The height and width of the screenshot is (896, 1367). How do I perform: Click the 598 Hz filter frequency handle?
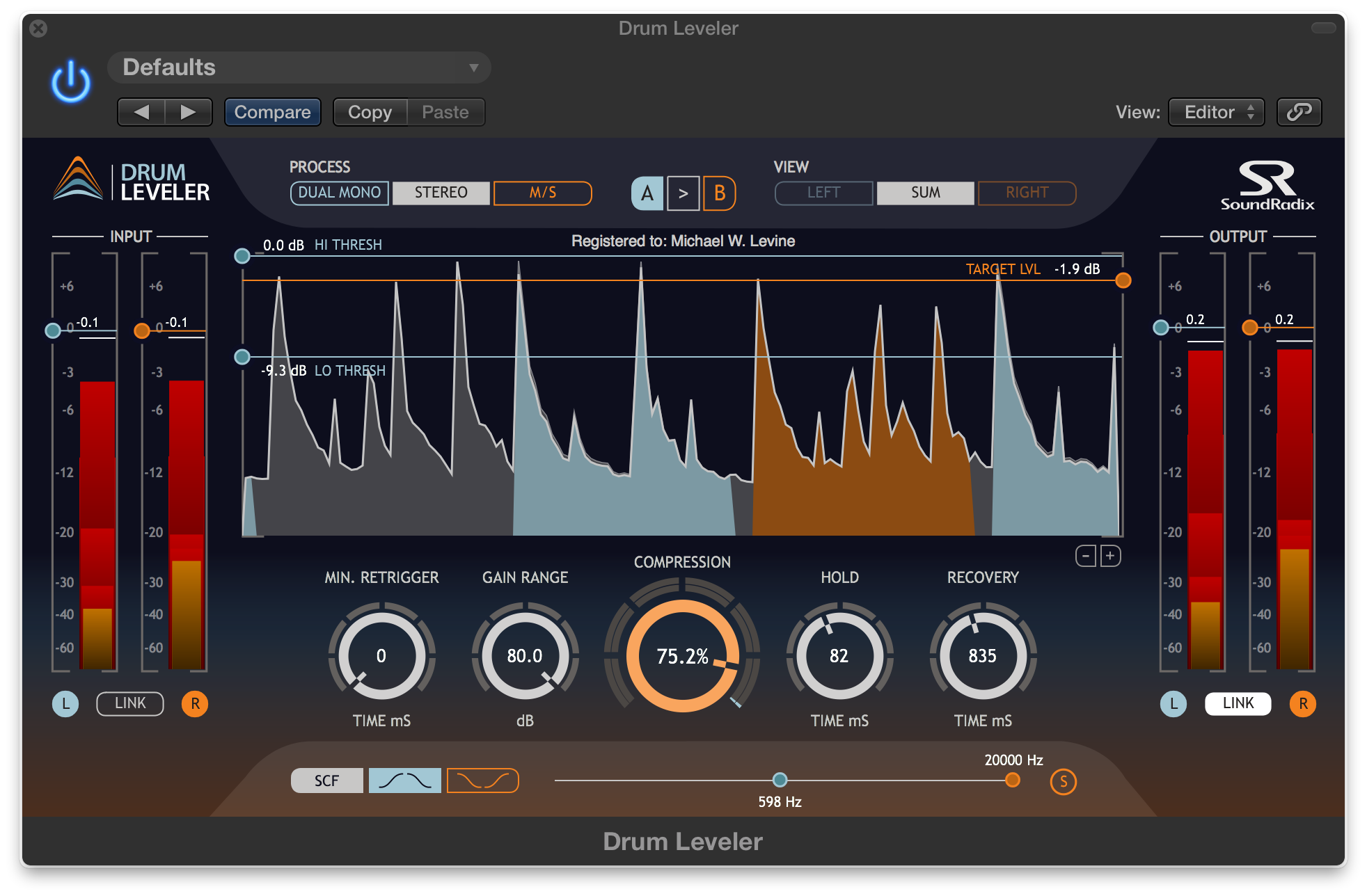point(780,780)
